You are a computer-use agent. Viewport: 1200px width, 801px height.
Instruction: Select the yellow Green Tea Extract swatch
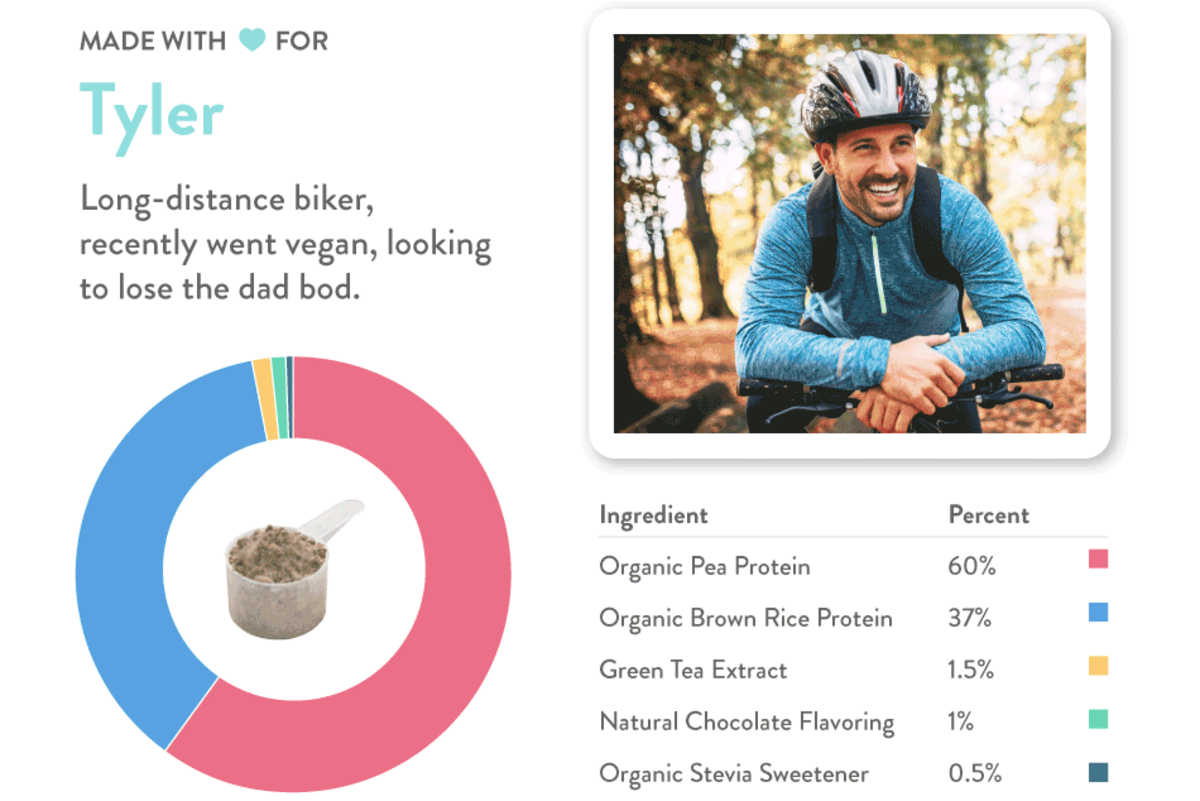pyautogui.click(x=1098, y=665)
